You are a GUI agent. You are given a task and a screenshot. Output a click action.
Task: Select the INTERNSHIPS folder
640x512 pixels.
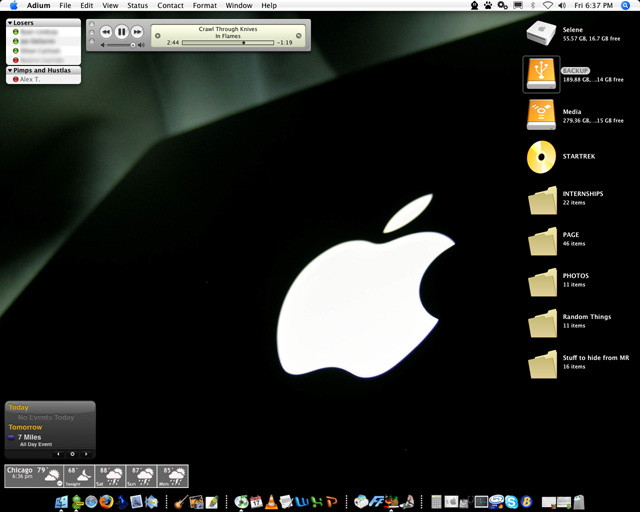[542, 200]
